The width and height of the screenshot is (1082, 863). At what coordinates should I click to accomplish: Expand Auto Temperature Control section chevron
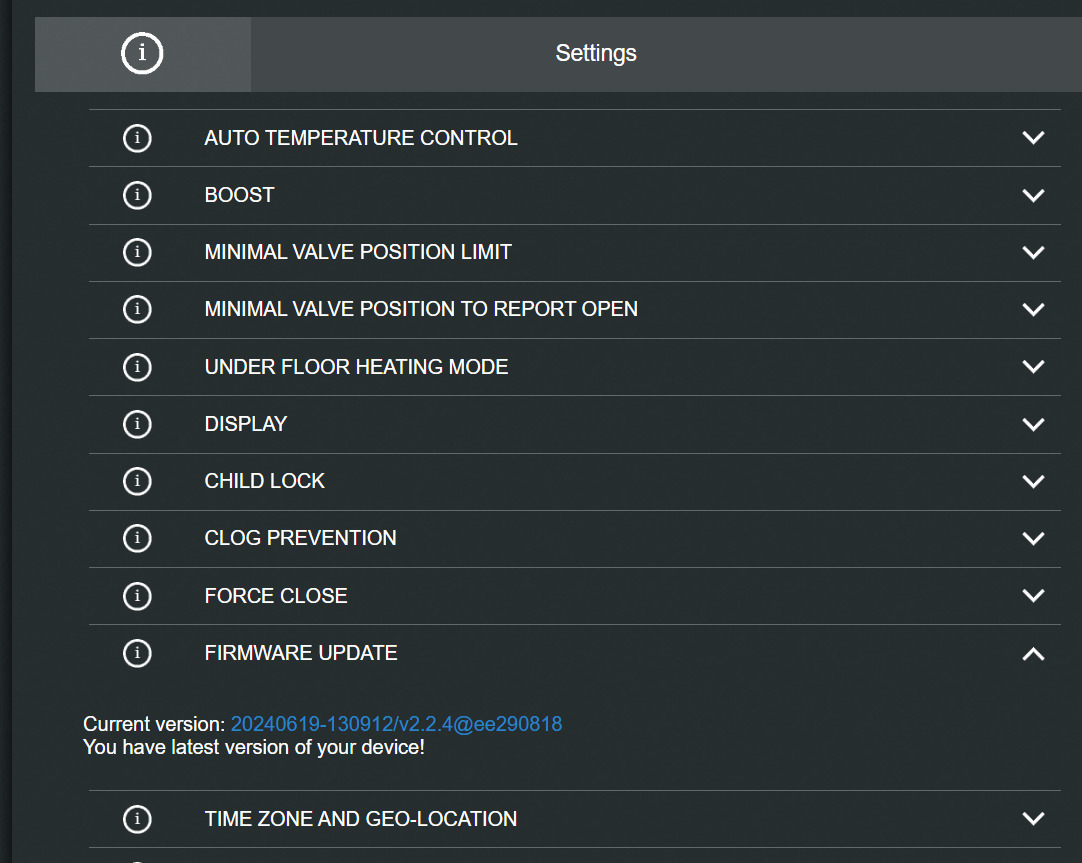pos(1033,138)
